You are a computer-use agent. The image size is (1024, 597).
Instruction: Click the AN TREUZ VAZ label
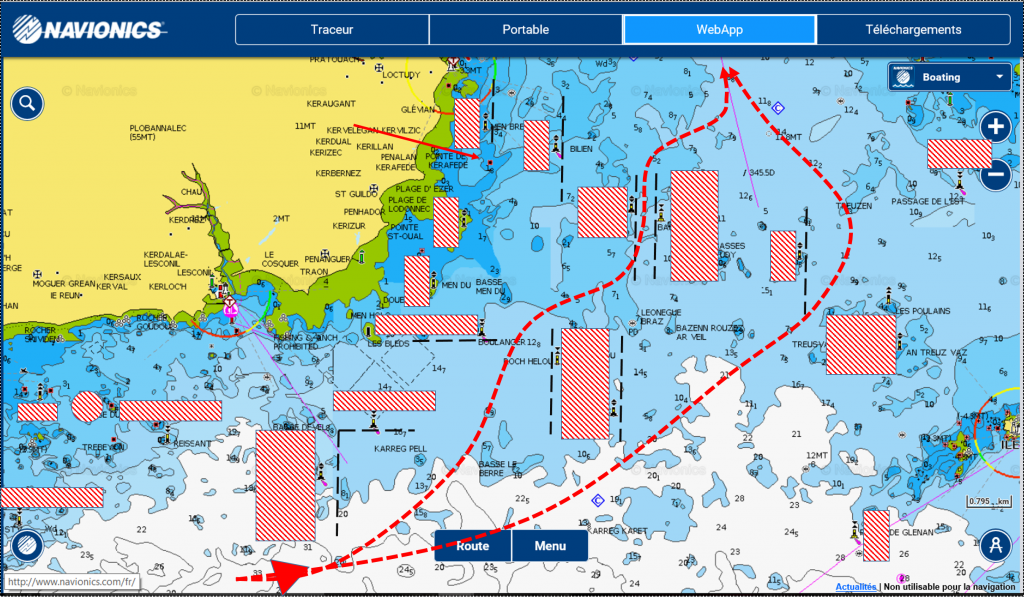point(936,353)
